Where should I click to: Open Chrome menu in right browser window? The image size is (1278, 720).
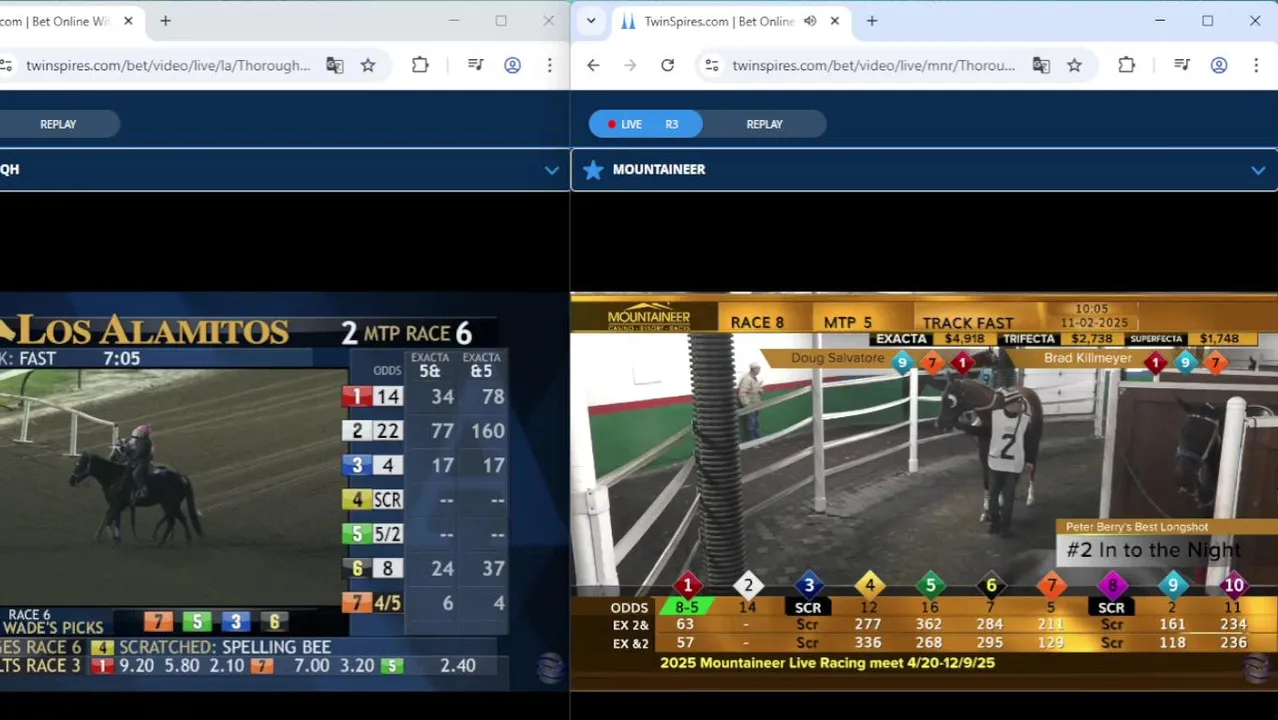click(x=1256, y=65)
